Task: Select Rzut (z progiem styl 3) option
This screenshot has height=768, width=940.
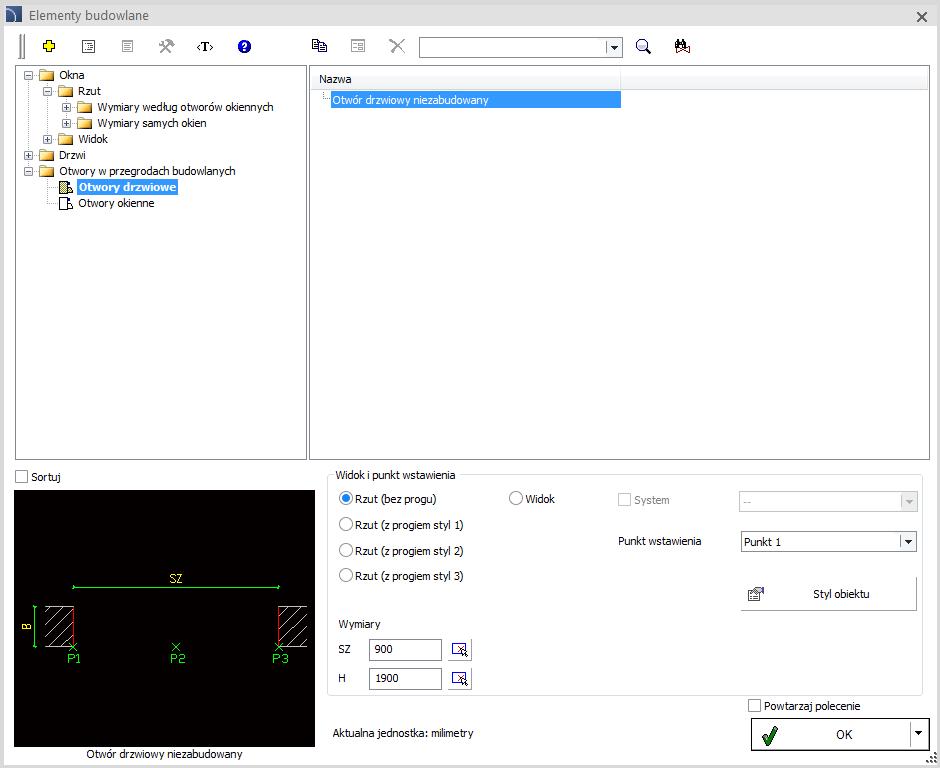Action: click(346, 576)
